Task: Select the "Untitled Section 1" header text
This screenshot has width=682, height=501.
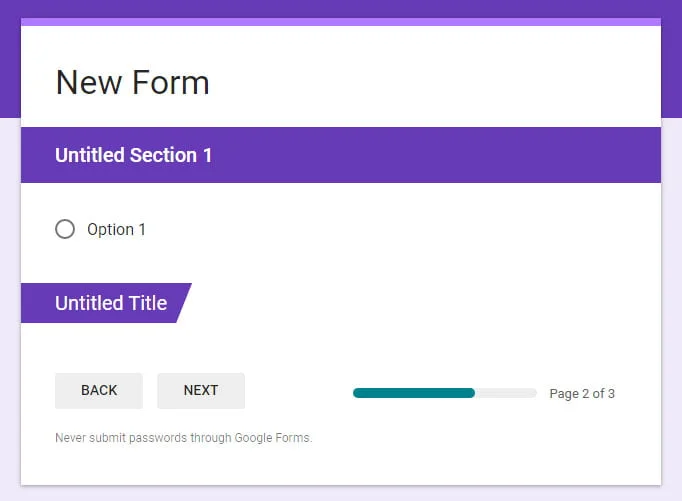Action: pyautogui.click(x=133, y=155)
